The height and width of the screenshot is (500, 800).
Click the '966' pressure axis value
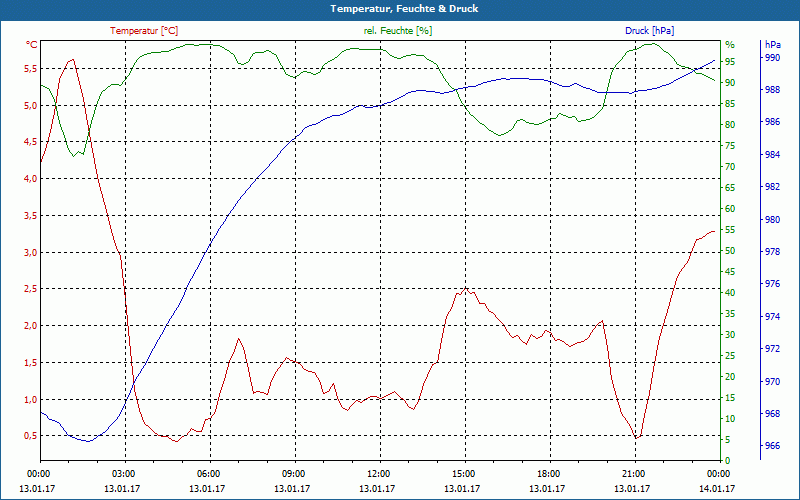tap(772, 446)
